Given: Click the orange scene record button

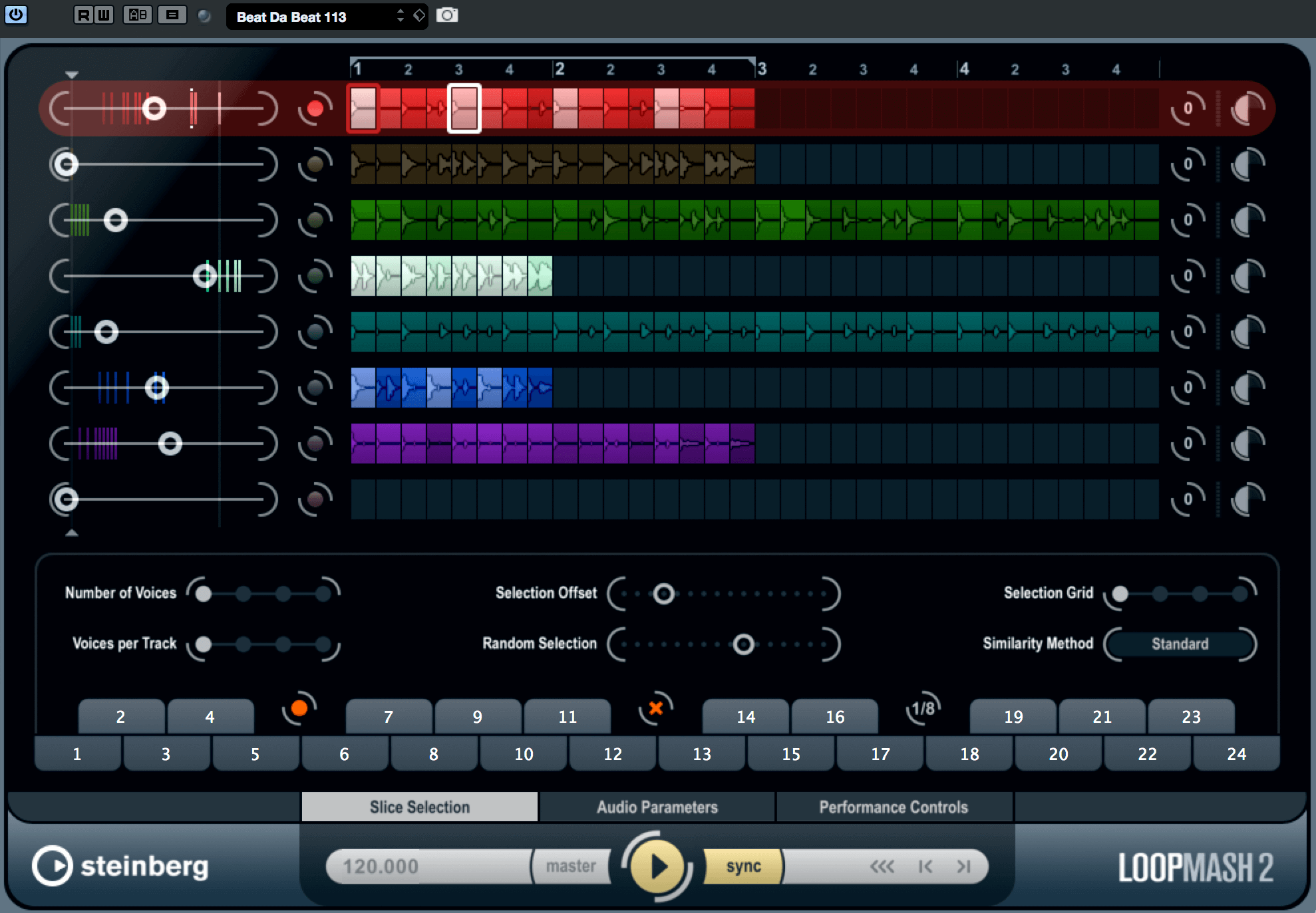Looking at the screenshot, I should click(299, 708).
